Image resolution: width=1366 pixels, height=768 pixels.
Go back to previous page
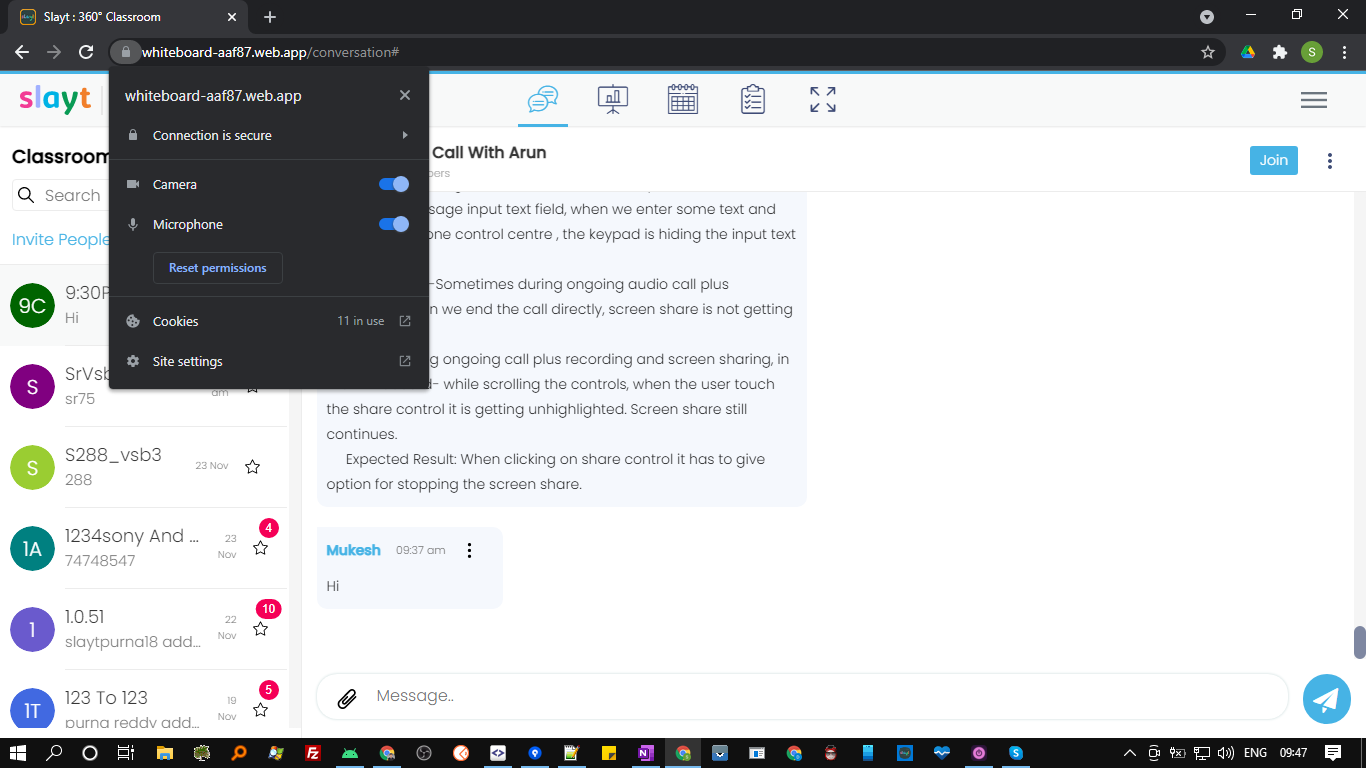click(22, 52)
